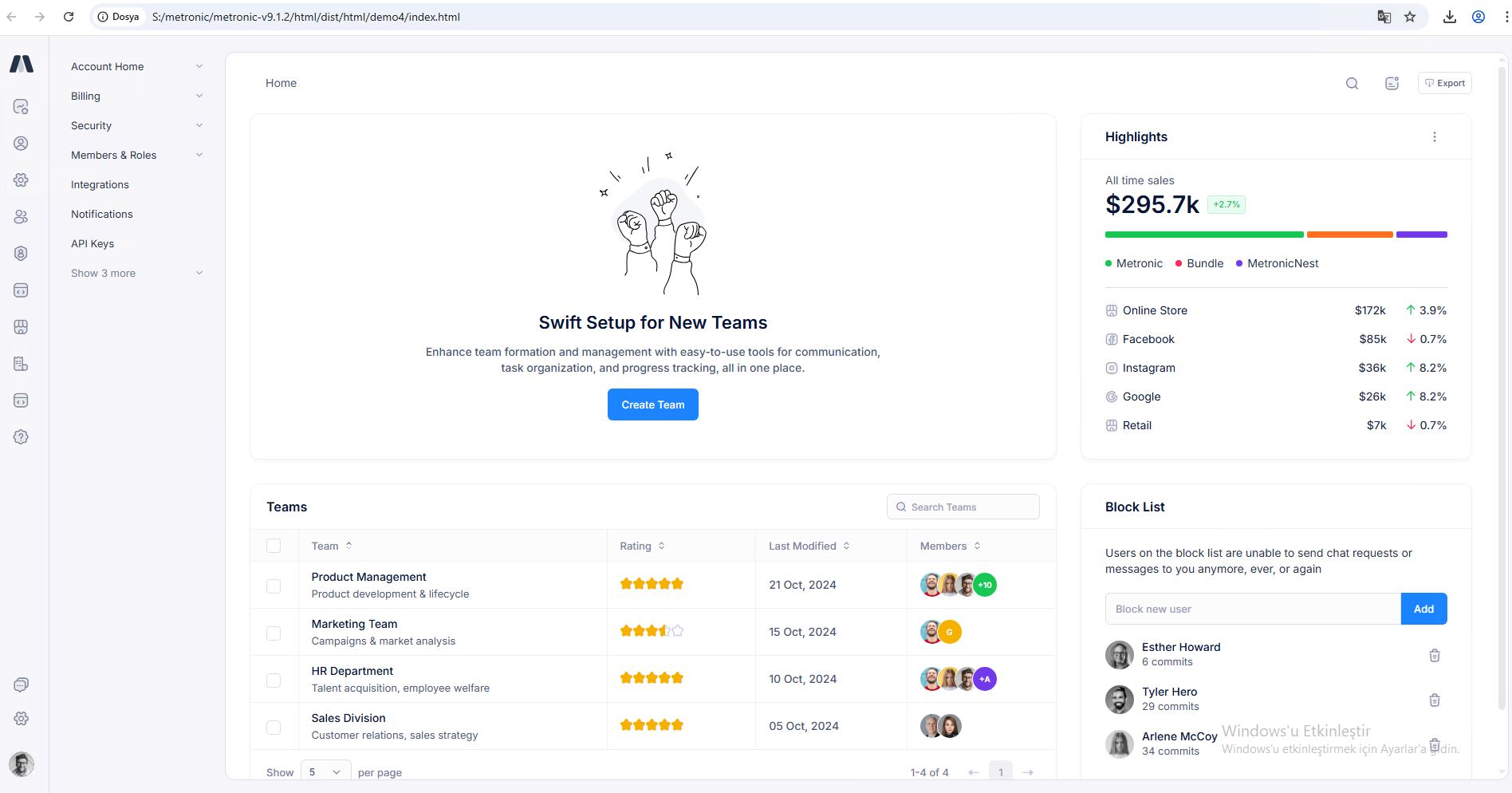Open Integrations in the side menu
1512x793 pixels.
point(100,184)
